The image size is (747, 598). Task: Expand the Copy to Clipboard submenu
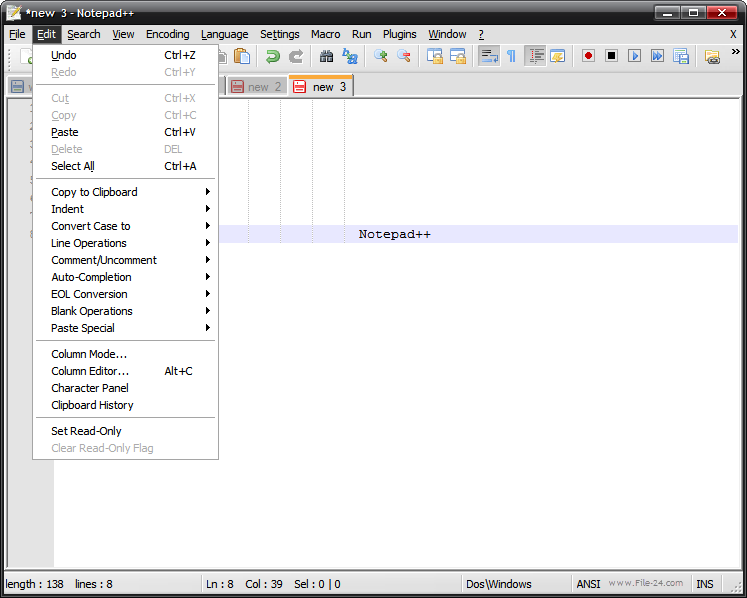click(125, 192)
